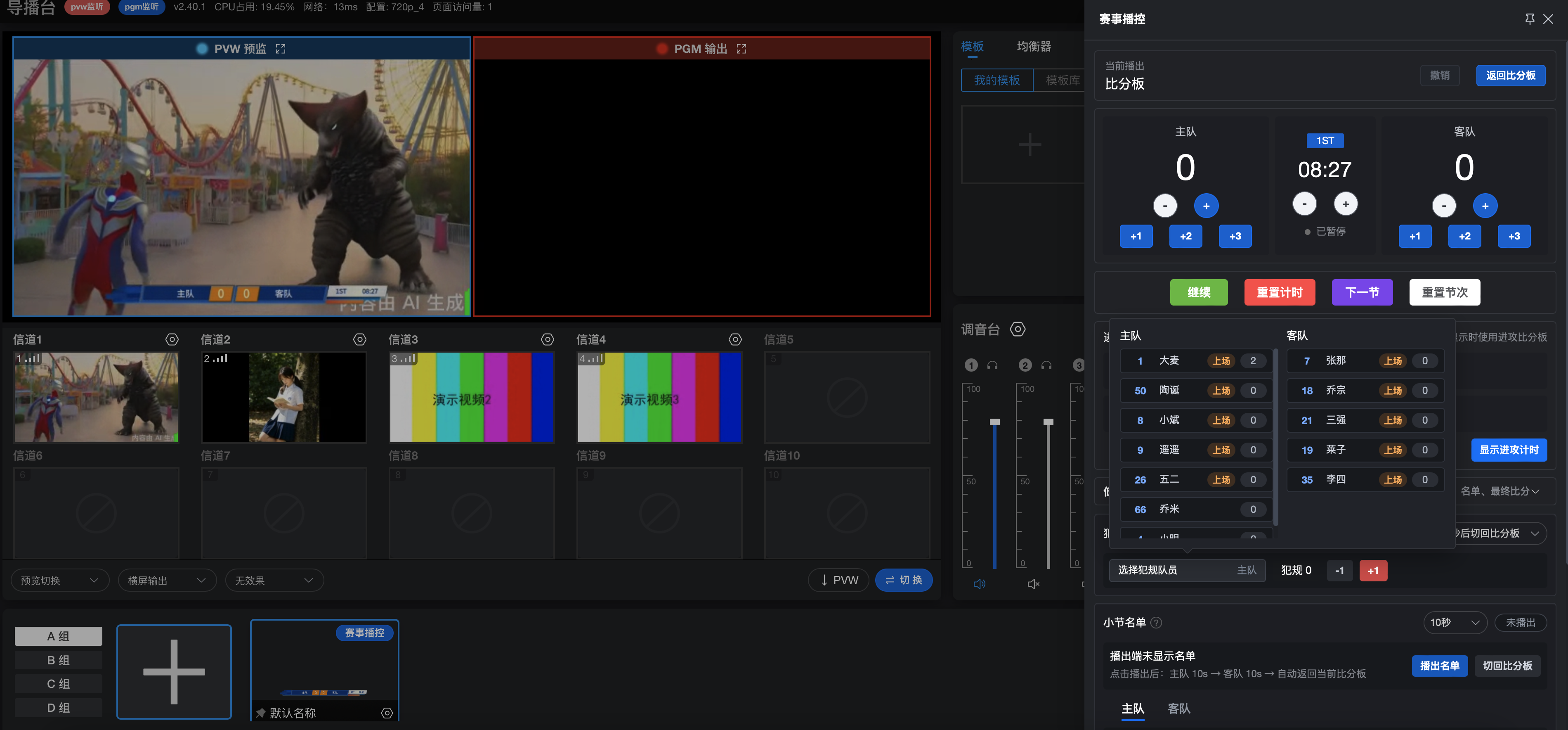The height and width of the screenshot is (730, 1568).
Task: Open settings for channel 信道4
Action: point(735,339)
